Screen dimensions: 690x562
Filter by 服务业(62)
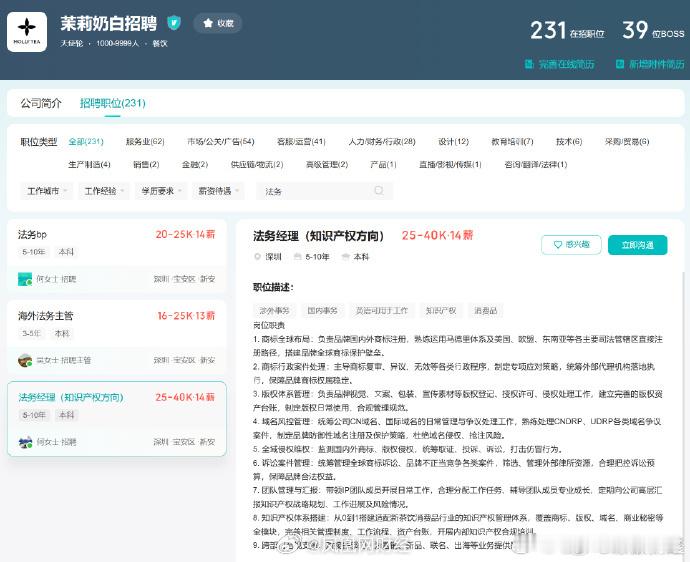(145, 142)
